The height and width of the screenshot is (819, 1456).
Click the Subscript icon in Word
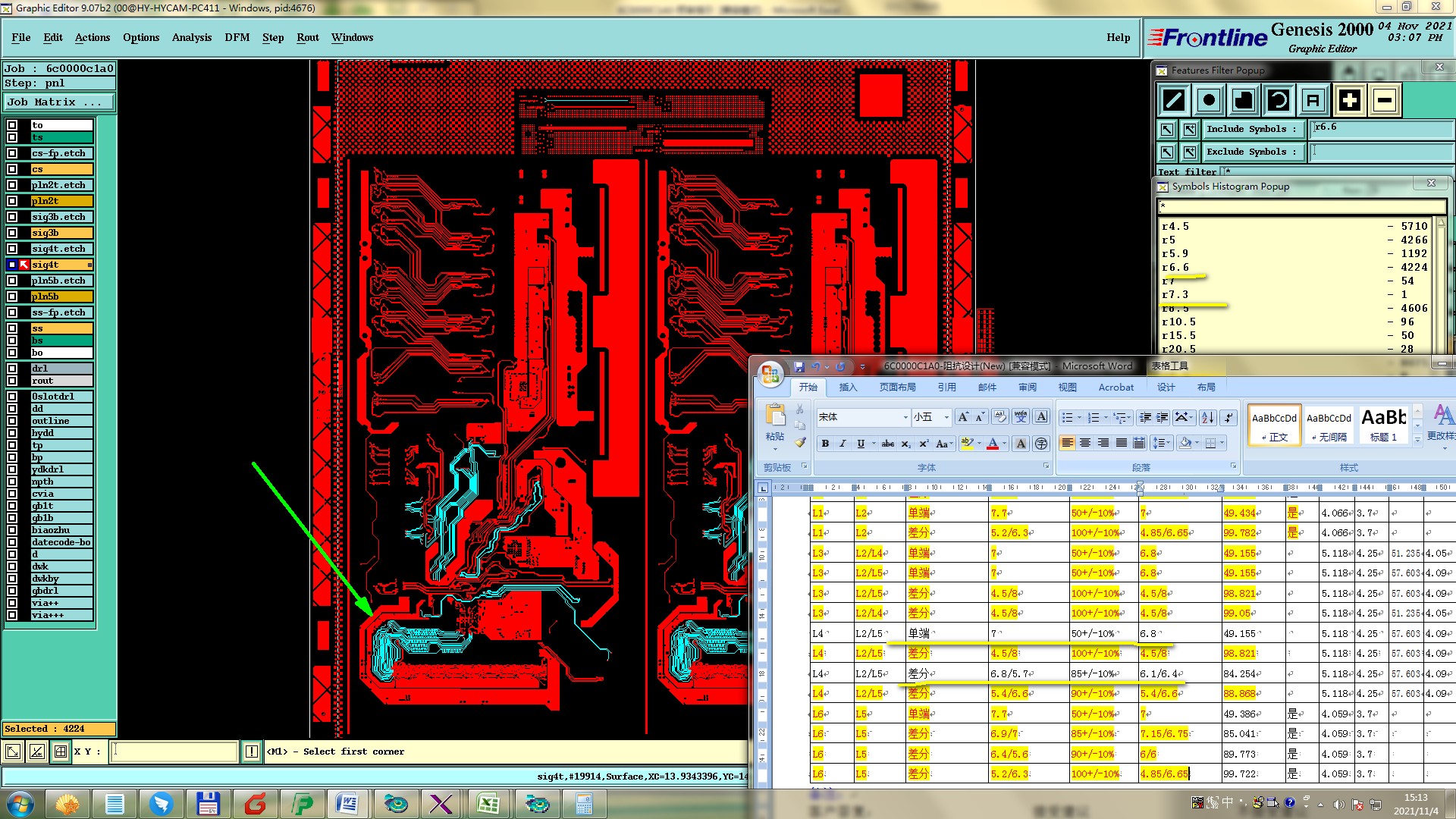905,444
